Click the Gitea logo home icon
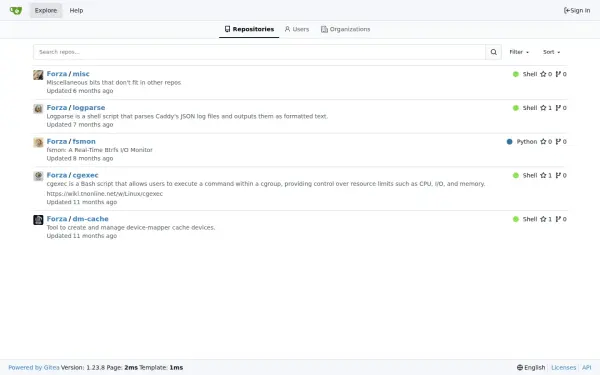The height and width of the screenshot is (375, 600). [16, 10]
